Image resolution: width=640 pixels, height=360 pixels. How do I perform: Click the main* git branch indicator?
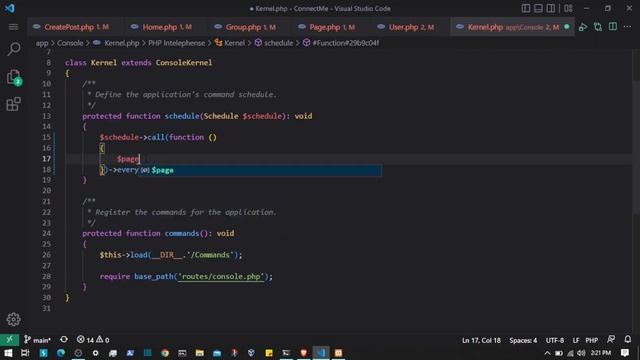pos(38,340)
